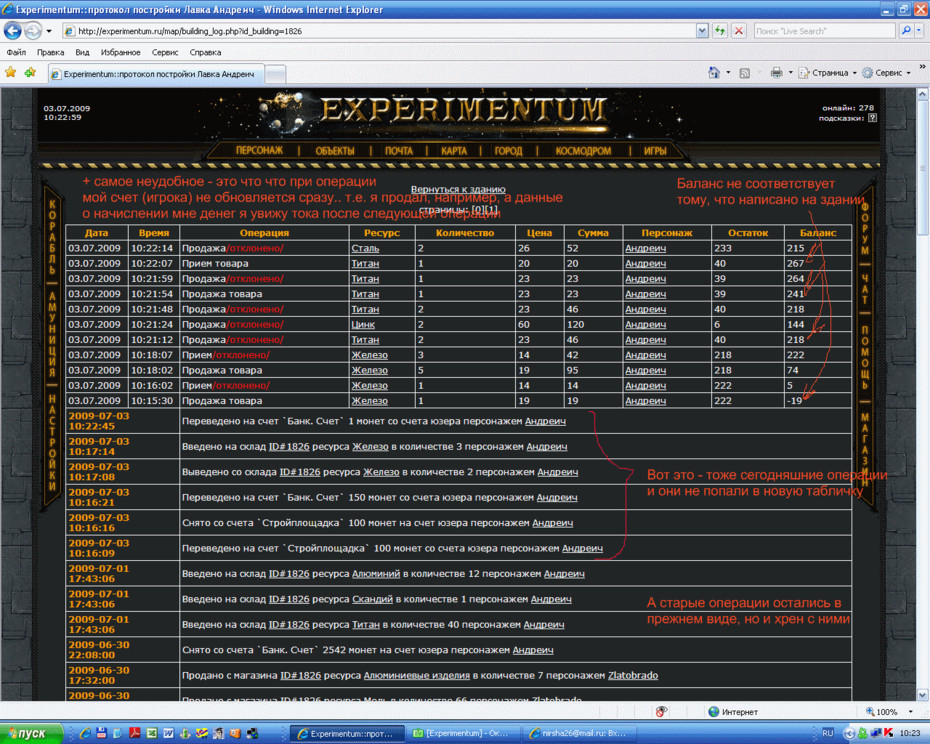Open ГОРОД in the game navigation
The image size is (930, 744).
[x=508, y=151]
